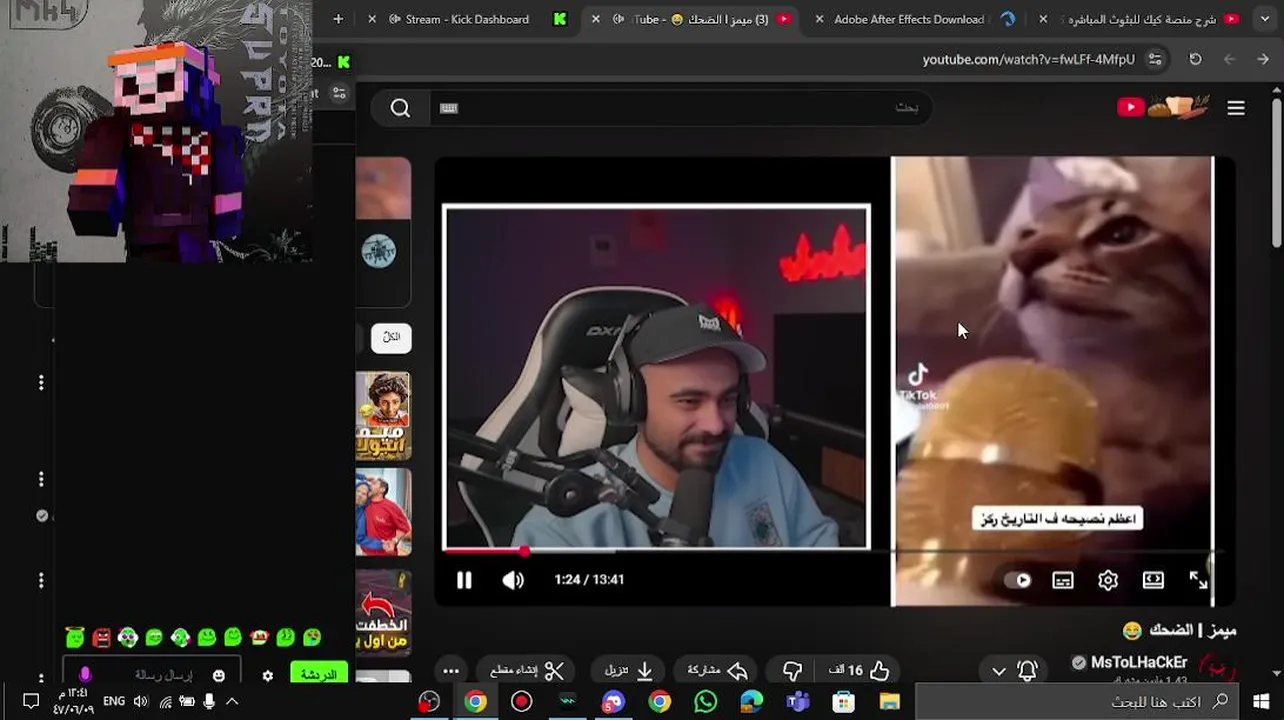1284x720 pixels.
Task: Like the video (16 ألف thumbs up)
Action: (x=858, y=671)
